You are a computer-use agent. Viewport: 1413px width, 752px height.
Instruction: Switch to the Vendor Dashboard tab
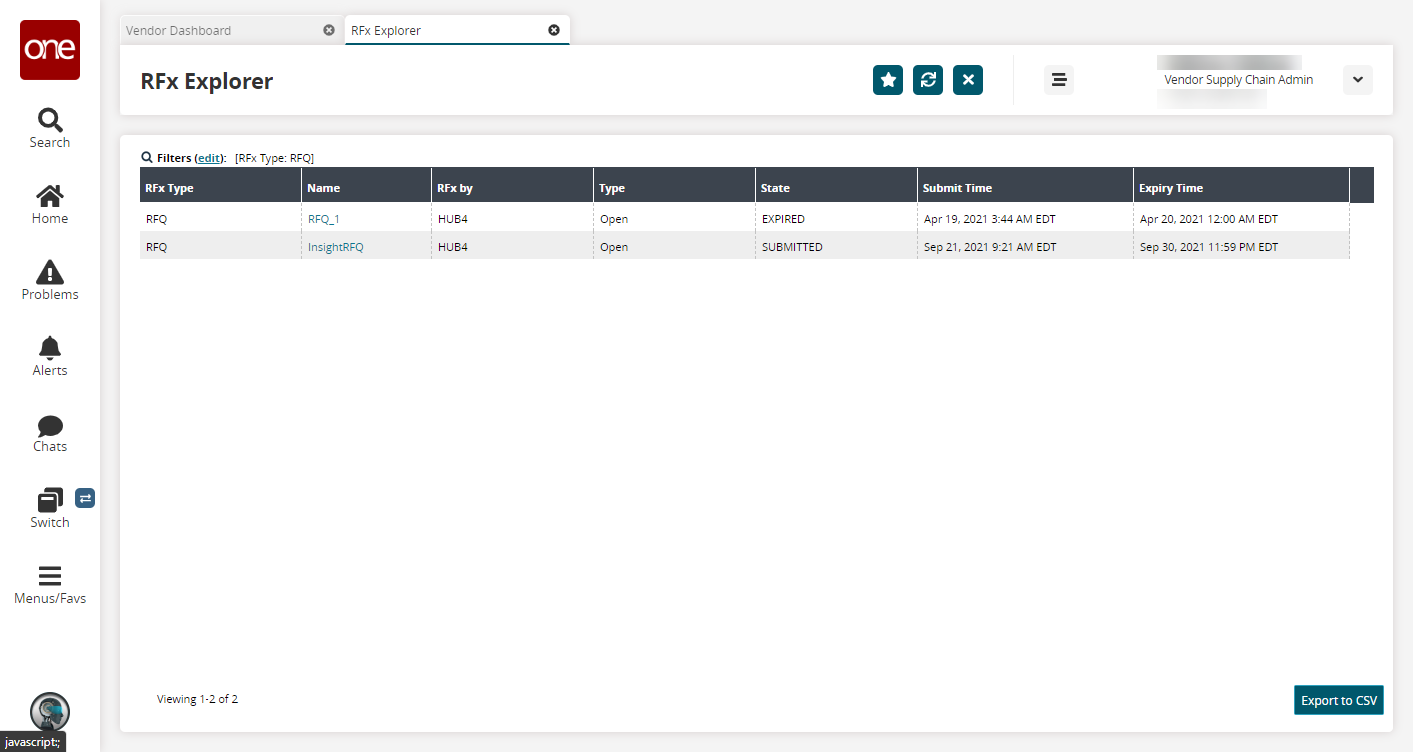(x=220, y=30)
